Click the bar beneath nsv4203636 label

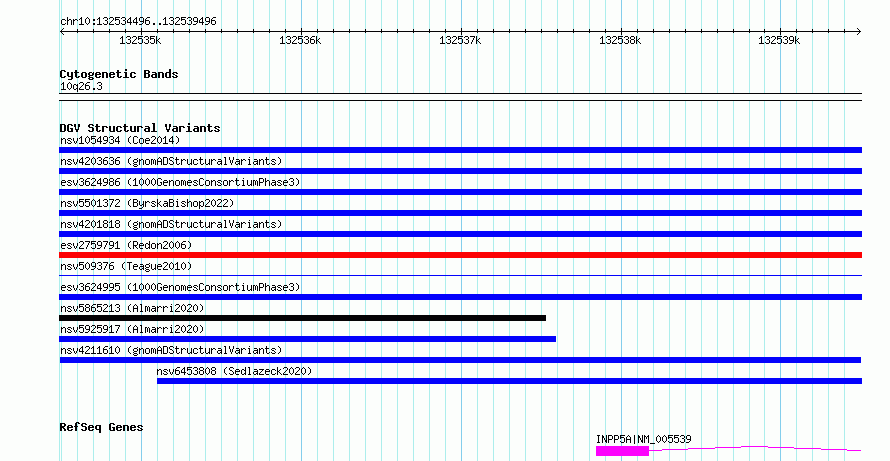tap(460, 171)
